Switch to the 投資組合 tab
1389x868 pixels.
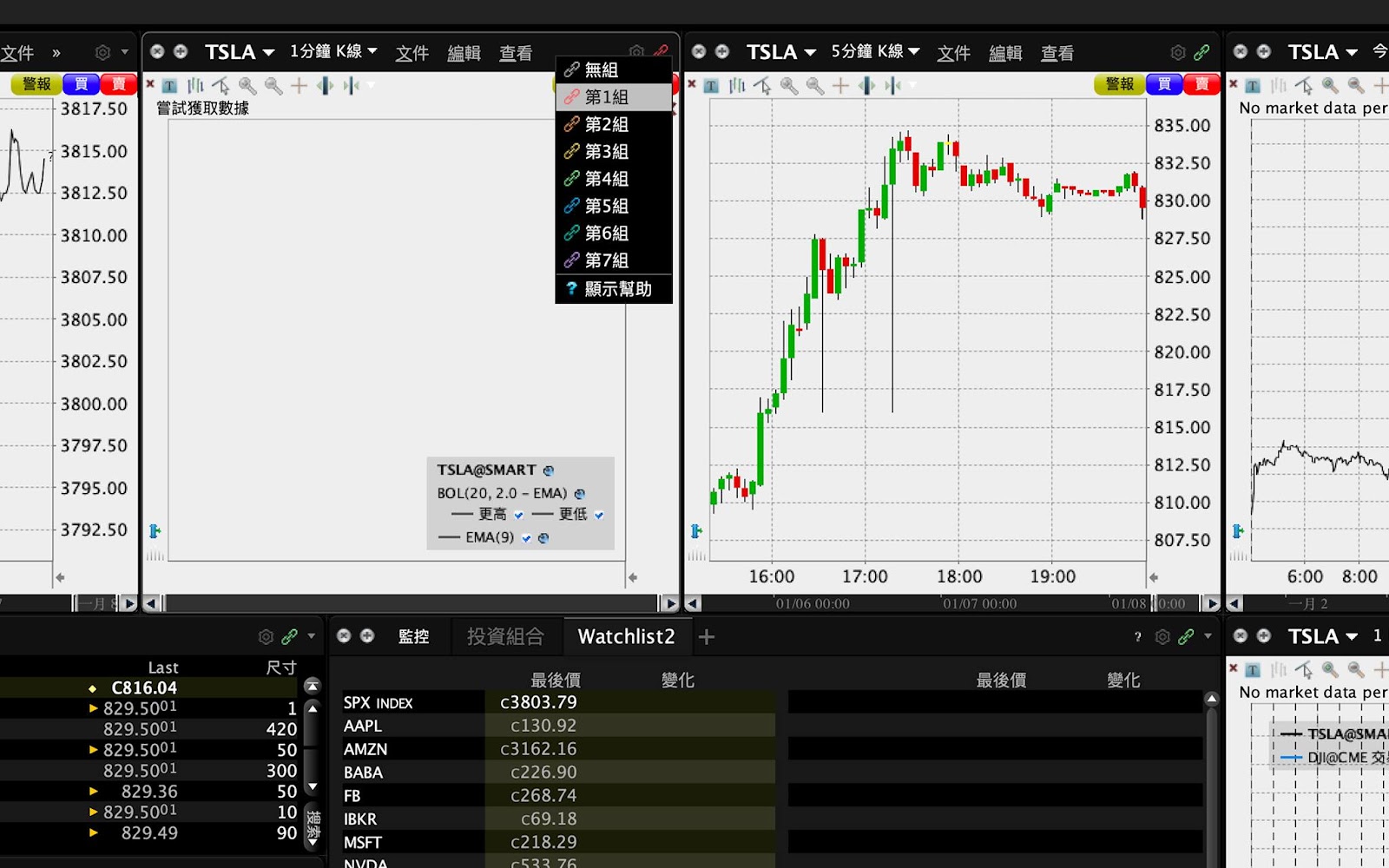point(505,636)
